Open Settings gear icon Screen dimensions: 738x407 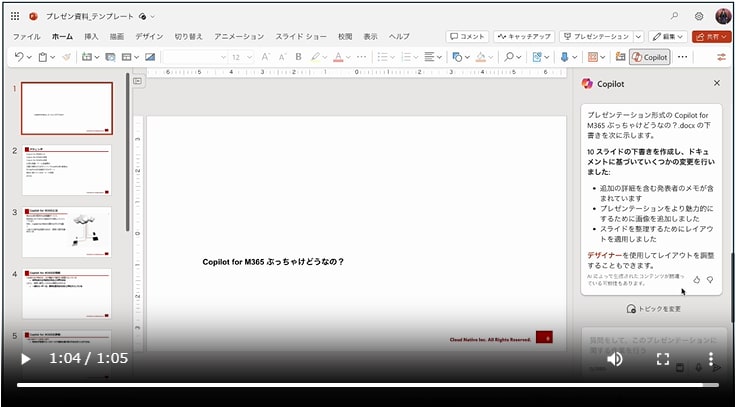coord(699,16)
